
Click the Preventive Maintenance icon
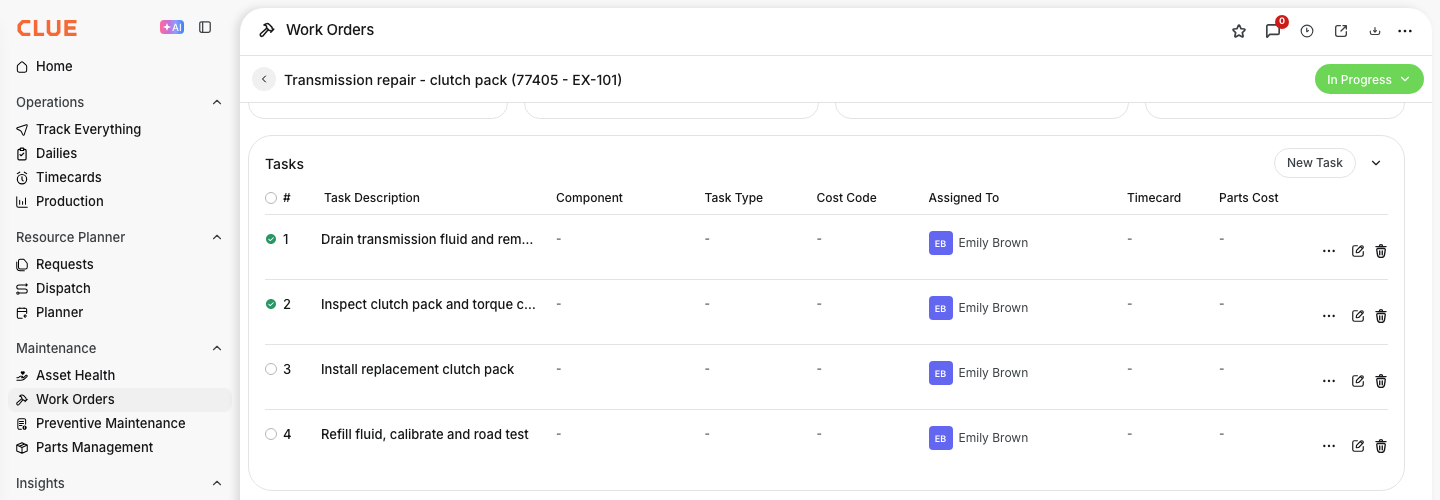click(22, 424)
